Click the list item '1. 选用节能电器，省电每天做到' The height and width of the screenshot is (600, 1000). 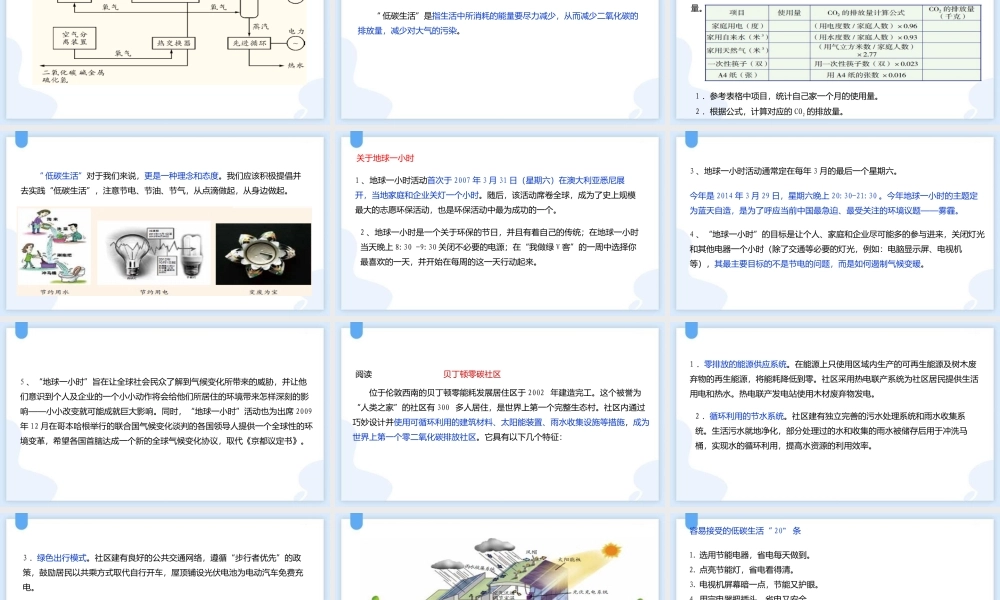[x=749, y=555]
